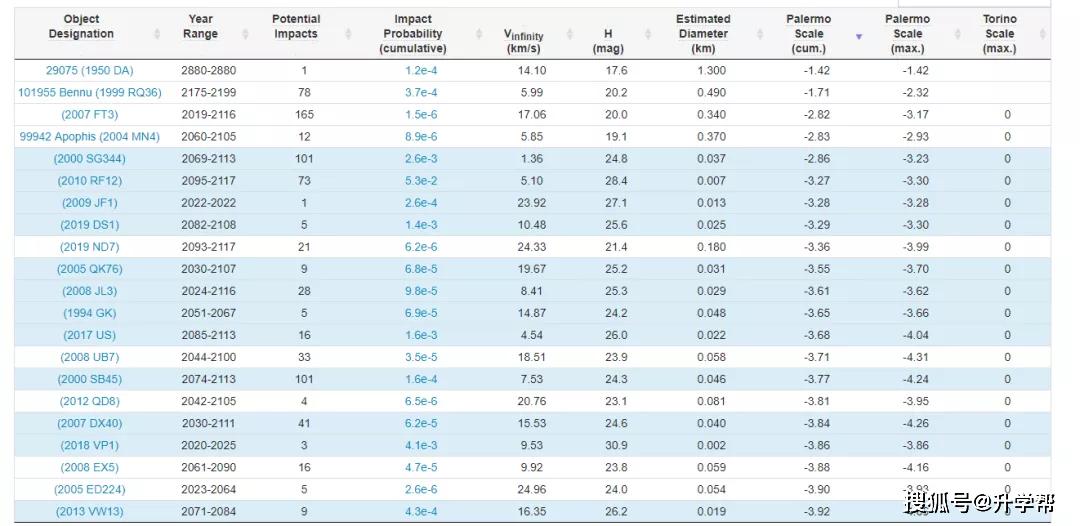Sort by Object Designation column arrows
1080x526 pixels.
157,34
